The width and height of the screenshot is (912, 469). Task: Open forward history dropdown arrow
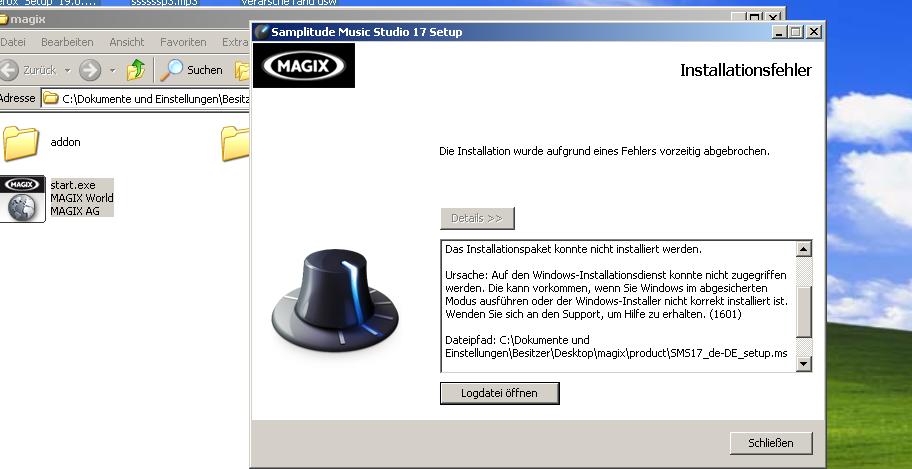pos(113,70)
